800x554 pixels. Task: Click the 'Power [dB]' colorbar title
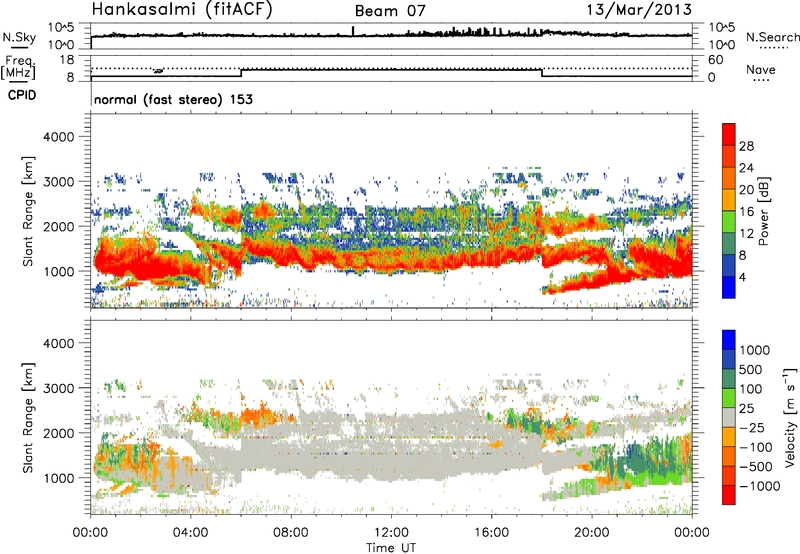point(764,211)
